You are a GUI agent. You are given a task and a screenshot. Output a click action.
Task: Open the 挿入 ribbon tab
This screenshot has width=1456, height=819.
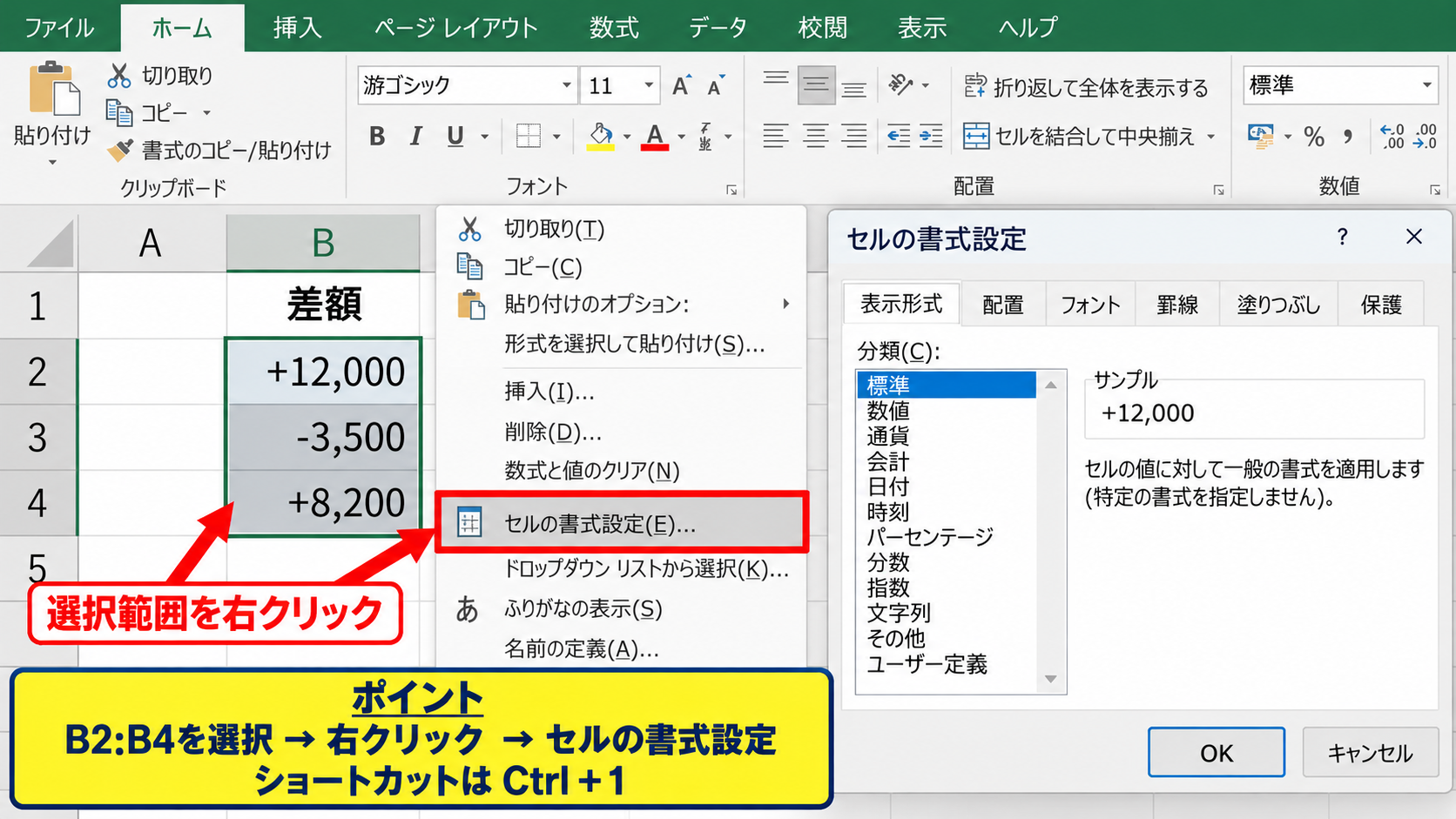pos(298,28)
